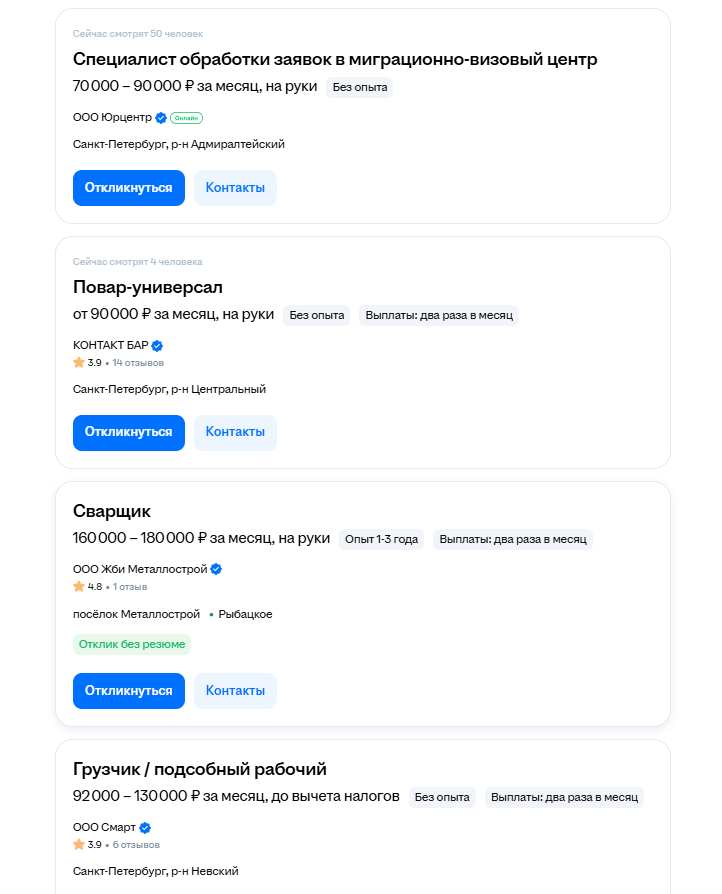Open the Сварщик job title link
Viewport: 722px width, 894px height.
pyautogui.click(x=112, y=511)
